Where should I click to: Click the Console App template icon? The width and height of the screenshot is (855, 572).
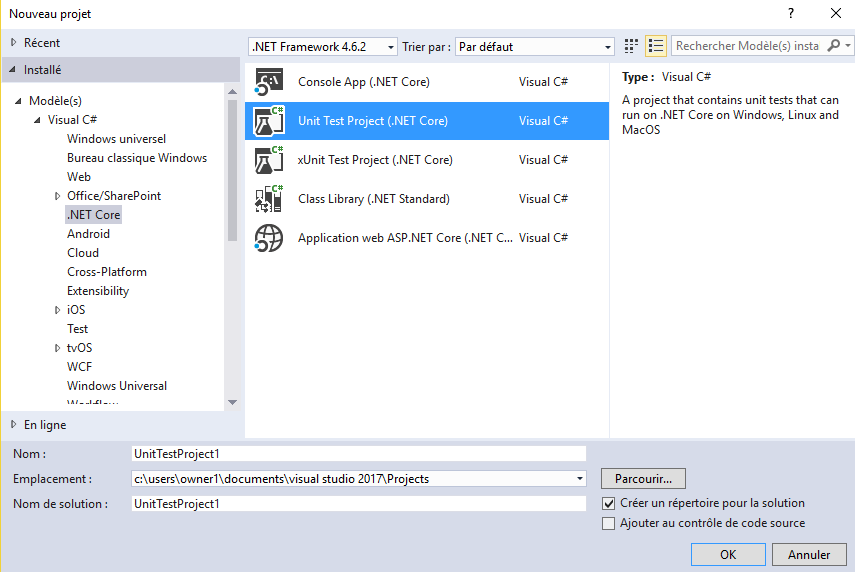tap(269, 82)
